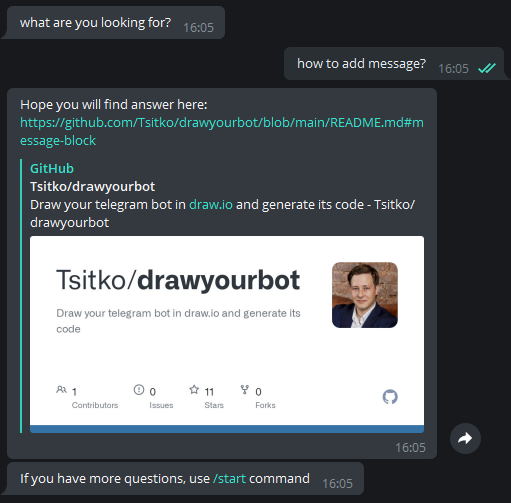
Task: Click the forward arrow button beside preview
Action: click(x=465, y=438)
